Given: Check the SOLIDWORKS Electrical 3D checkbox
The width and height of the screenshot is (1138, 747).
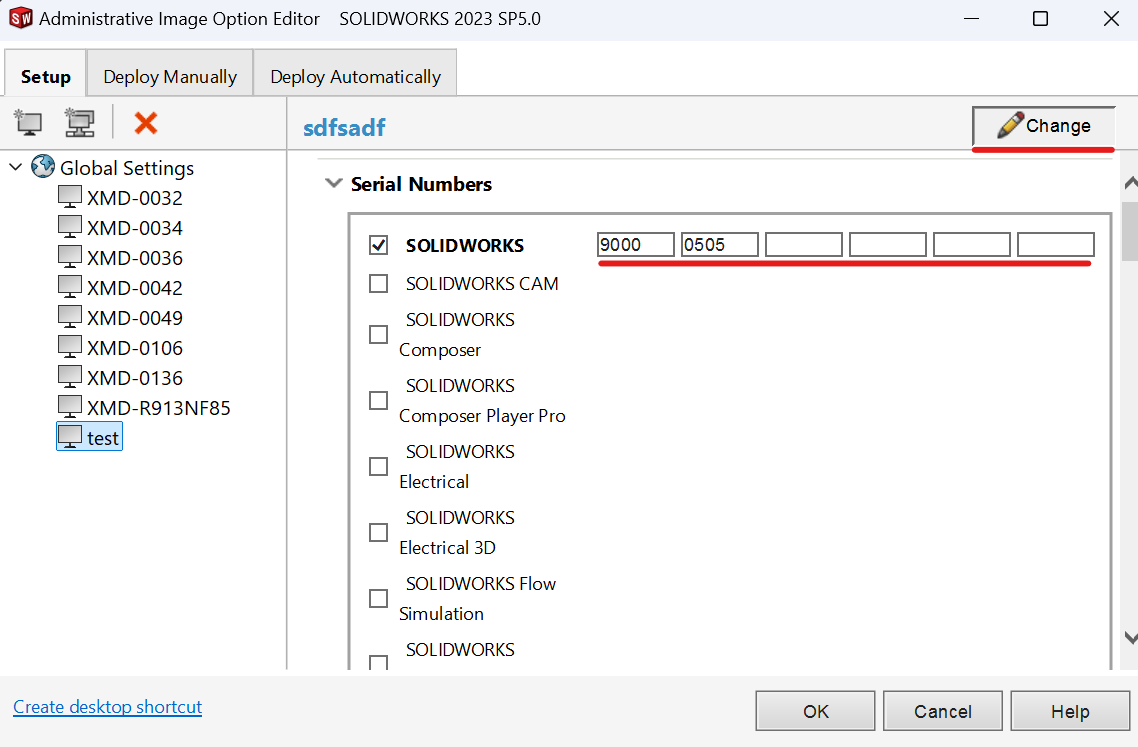Looking at the screenshot, I should point(379,532).
